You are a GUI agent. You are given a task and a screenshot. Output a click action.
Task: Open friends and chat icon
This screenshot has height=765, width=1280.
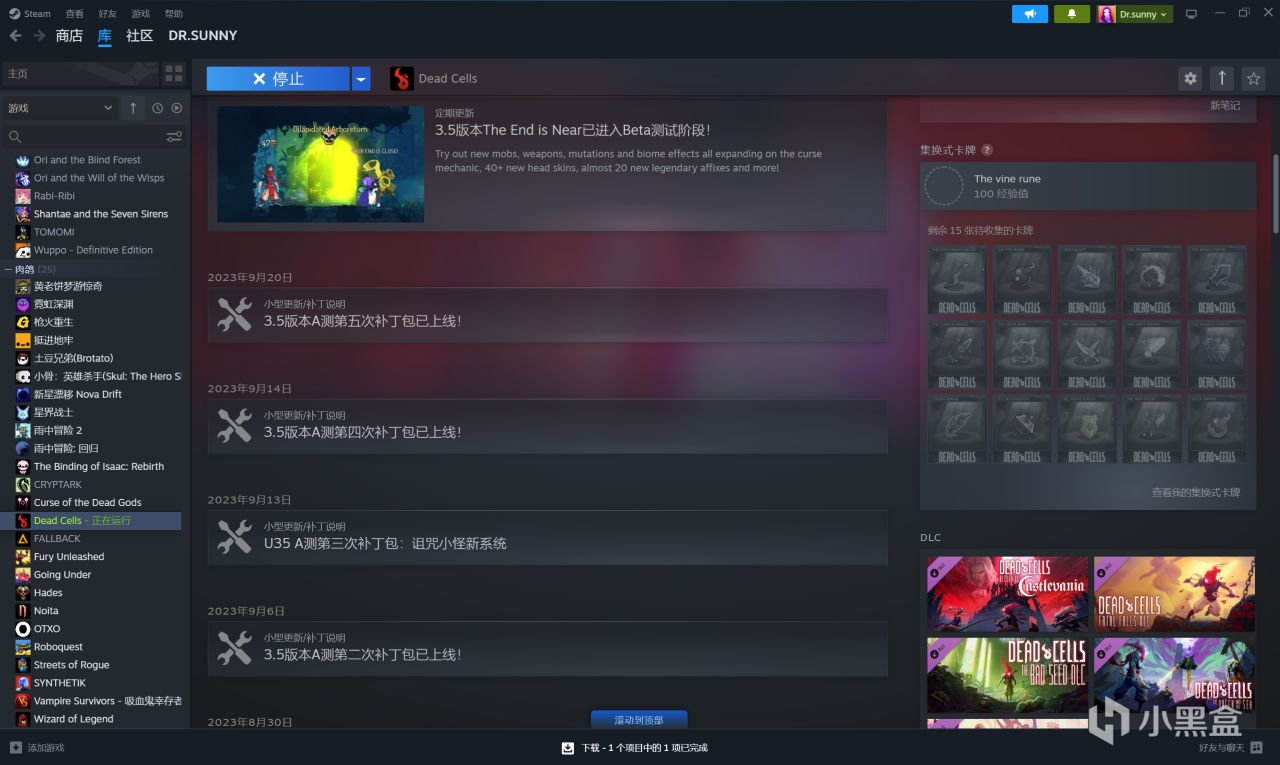point(1257,747)
